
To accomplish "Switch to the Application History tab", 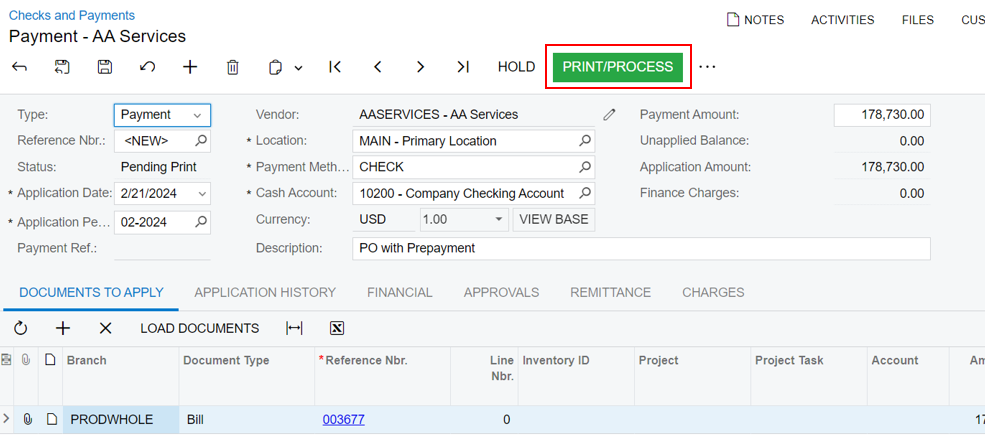I will 265,292.
